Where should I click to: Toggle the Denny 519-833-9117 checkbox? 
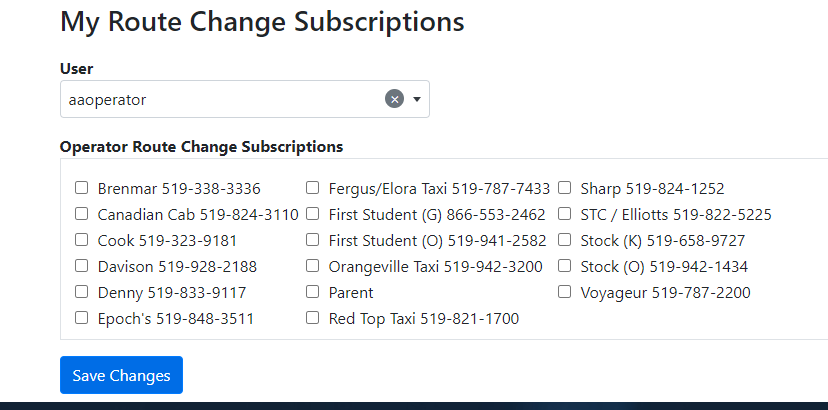tap(82, 292)
